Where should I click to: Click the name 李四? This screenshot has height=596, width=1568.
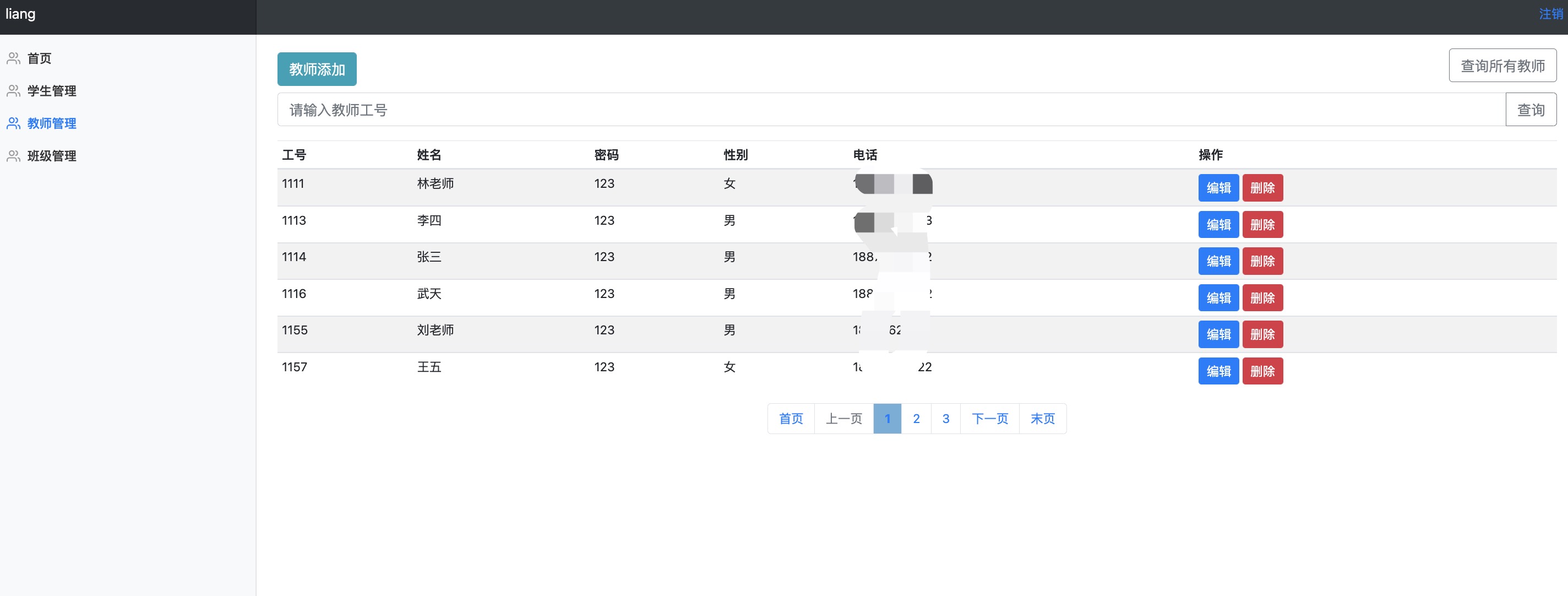click(429, 220)
